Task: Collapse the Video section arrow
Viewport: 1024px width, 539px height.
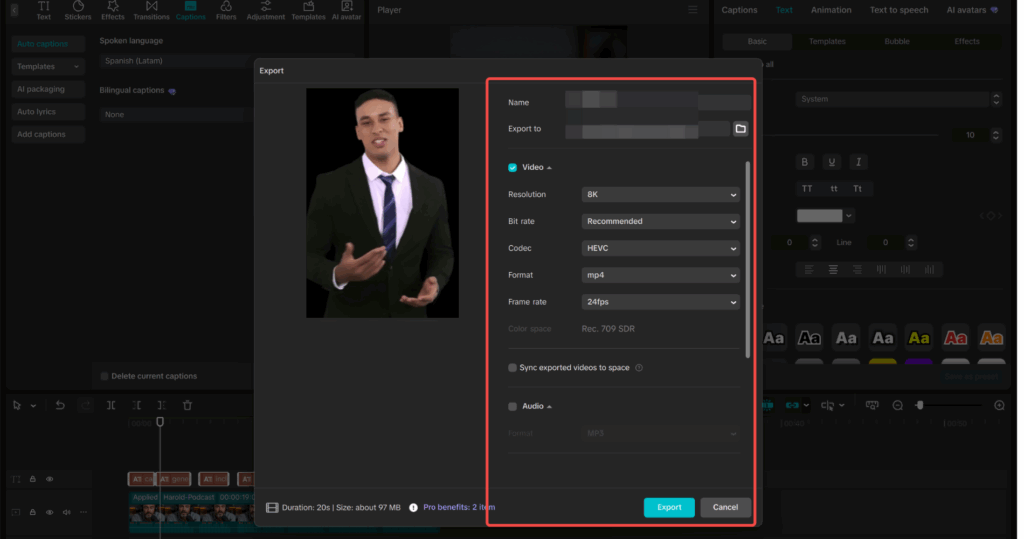Action: pos(549,168)
